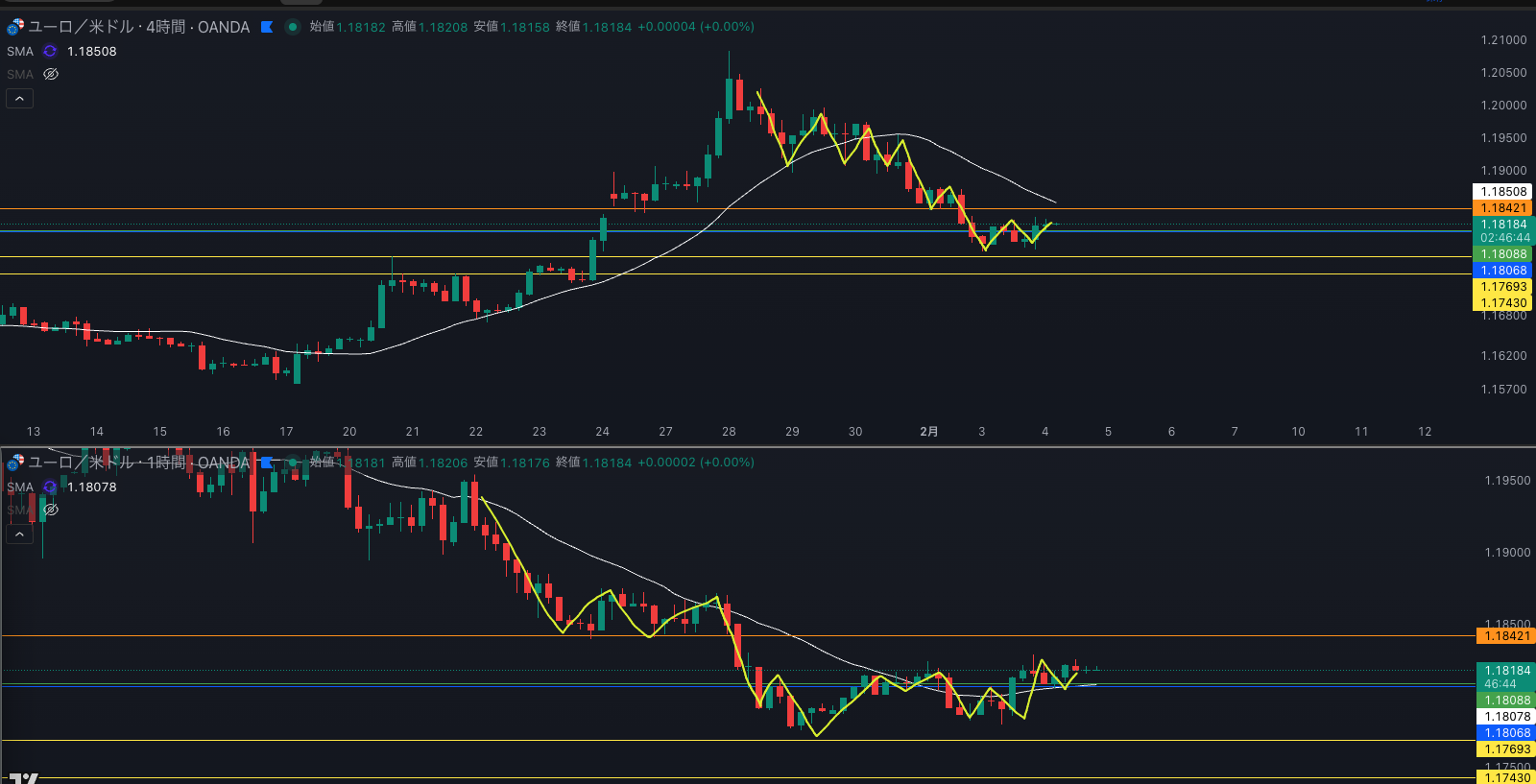The image size is (1536, 784).
Task: Collapse the indicator legend on the 1-hour chart
Action: coord(19,535)
